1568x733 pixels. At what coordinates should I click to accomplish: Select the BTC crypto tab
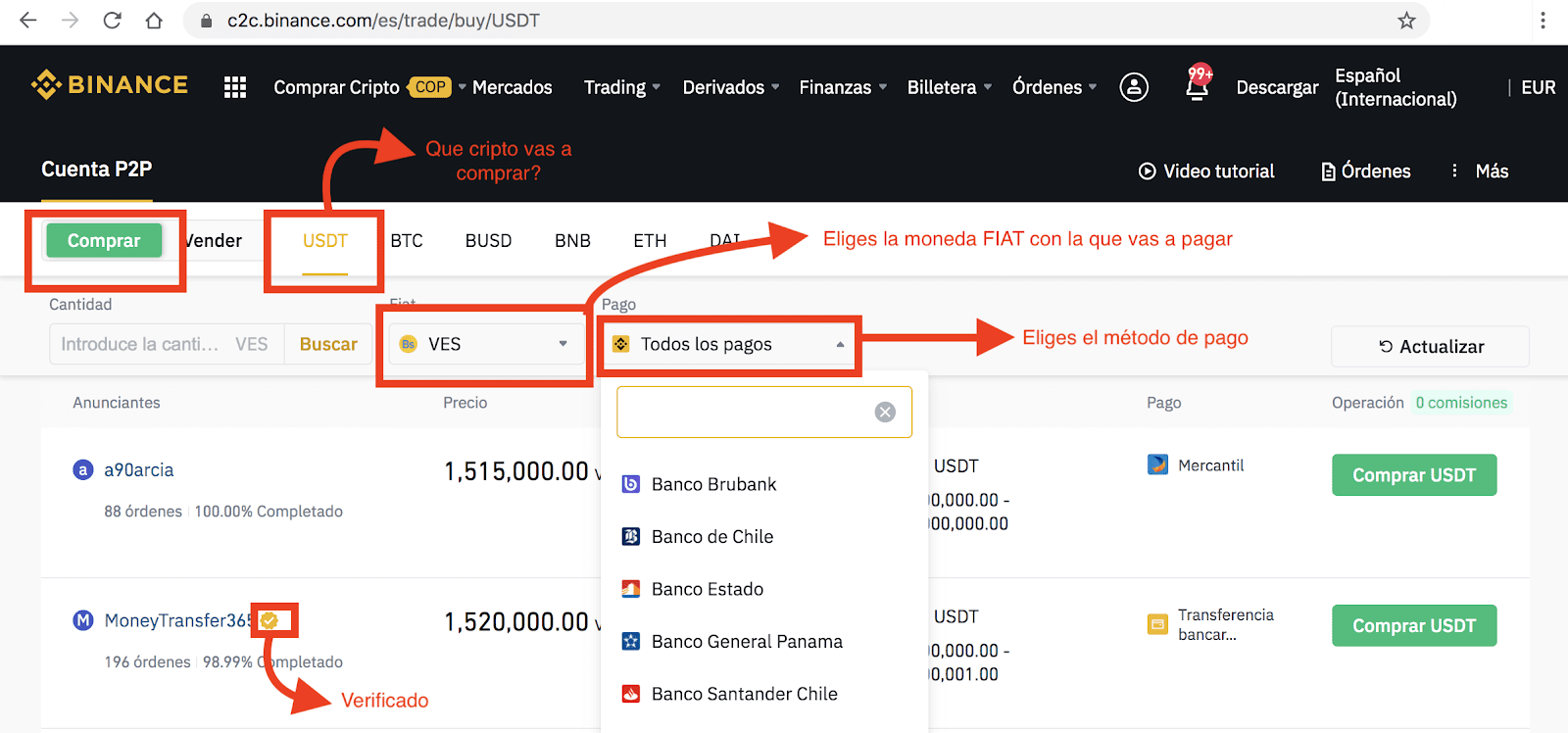(x=407, y=240)
